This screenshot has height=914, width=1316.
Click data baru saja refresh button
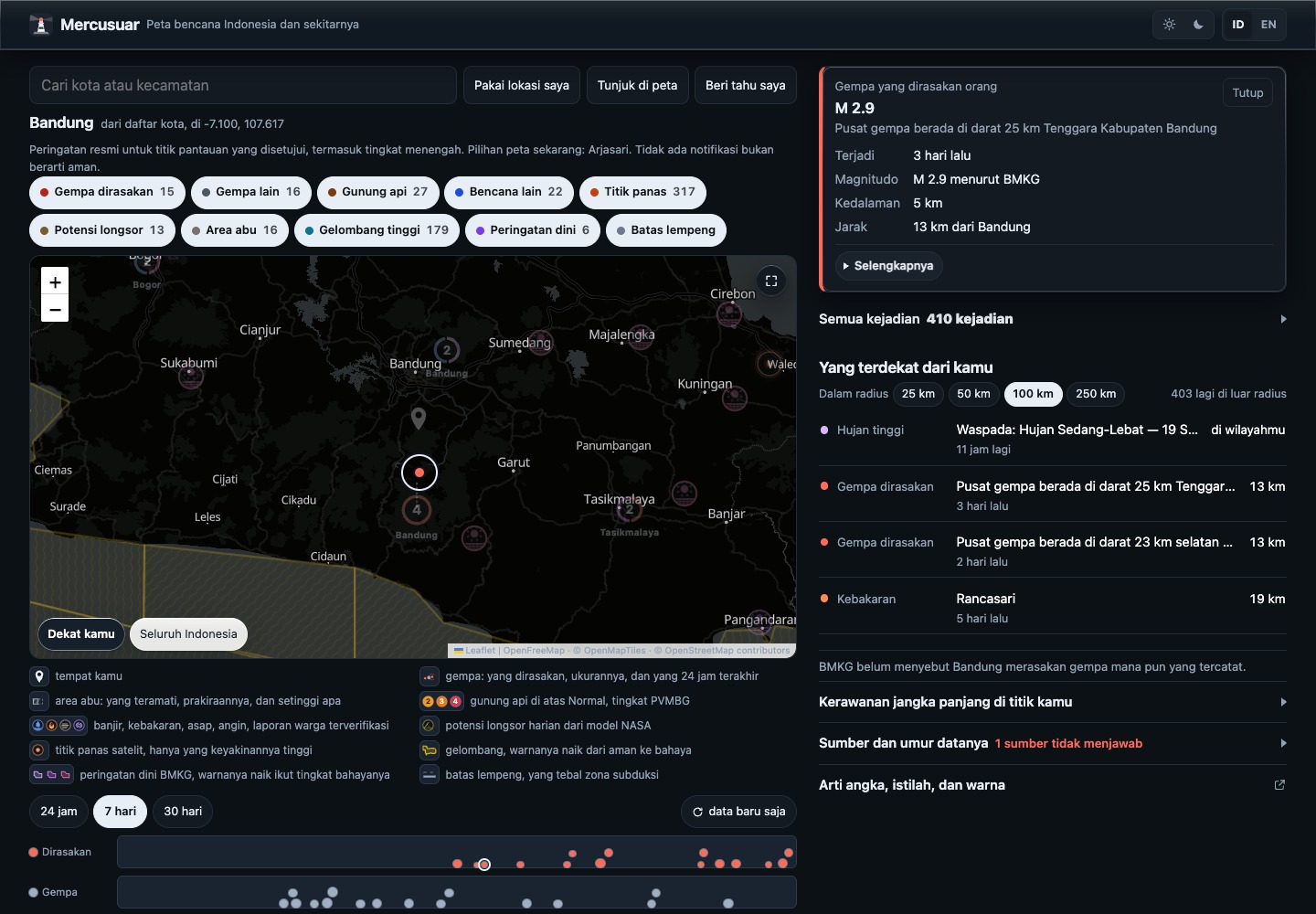(739, 812)
